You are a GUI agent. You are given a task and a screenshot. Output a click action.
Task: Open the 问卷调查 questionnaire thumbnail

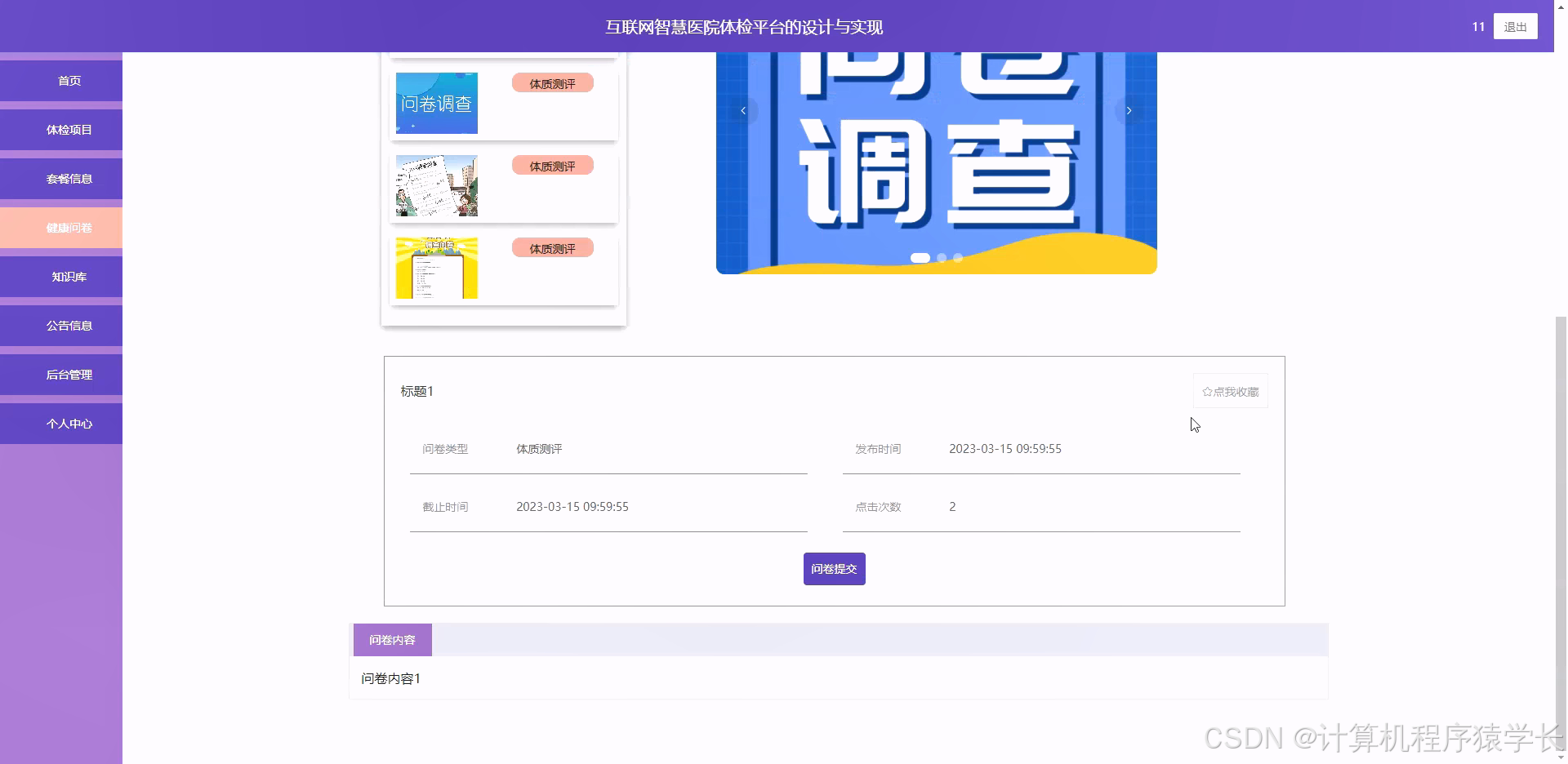[436, 103]
